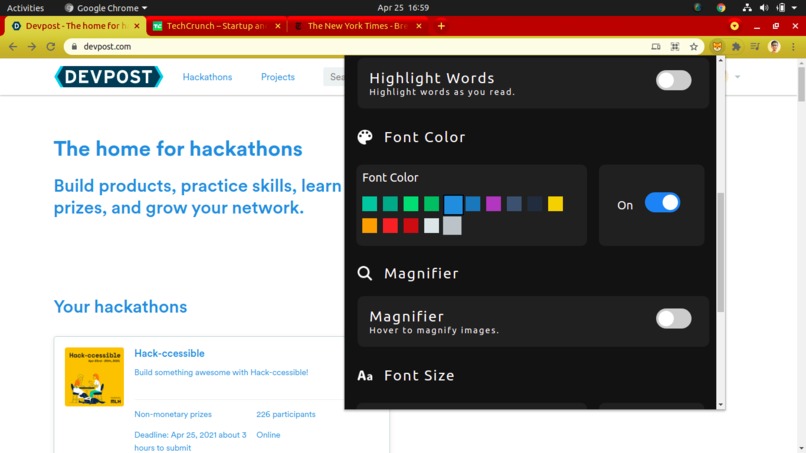Click the Devpost search field

[334, 77]
